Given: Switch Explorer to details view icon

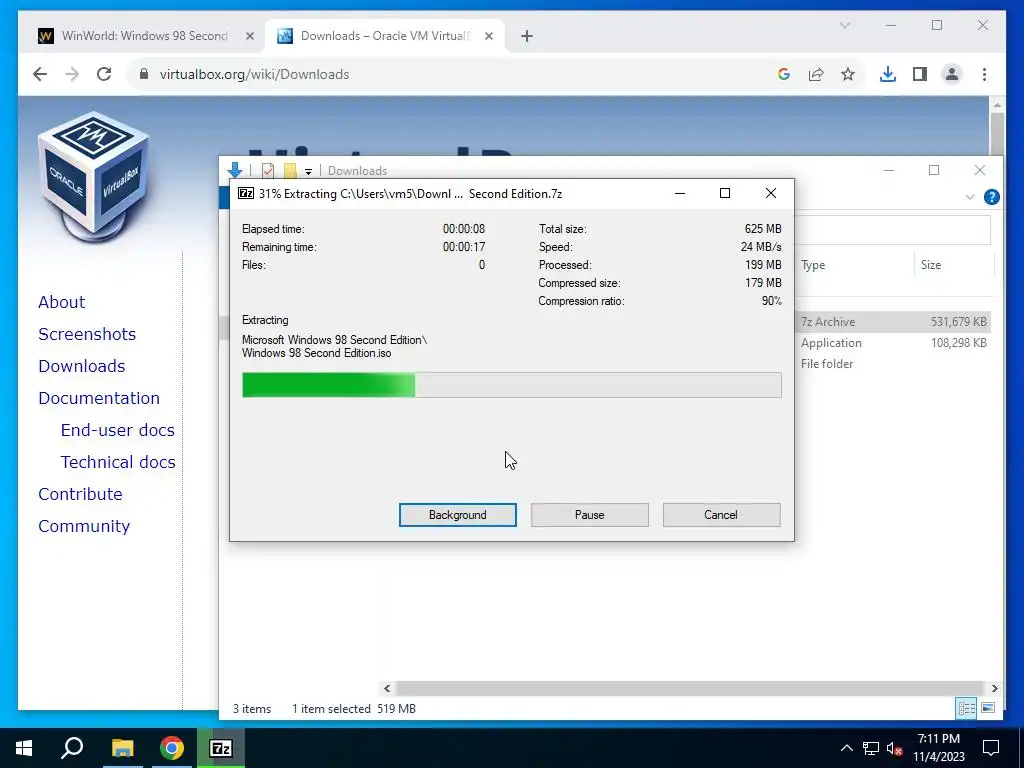Looking at the screenshot, I should tap(966, 708).
